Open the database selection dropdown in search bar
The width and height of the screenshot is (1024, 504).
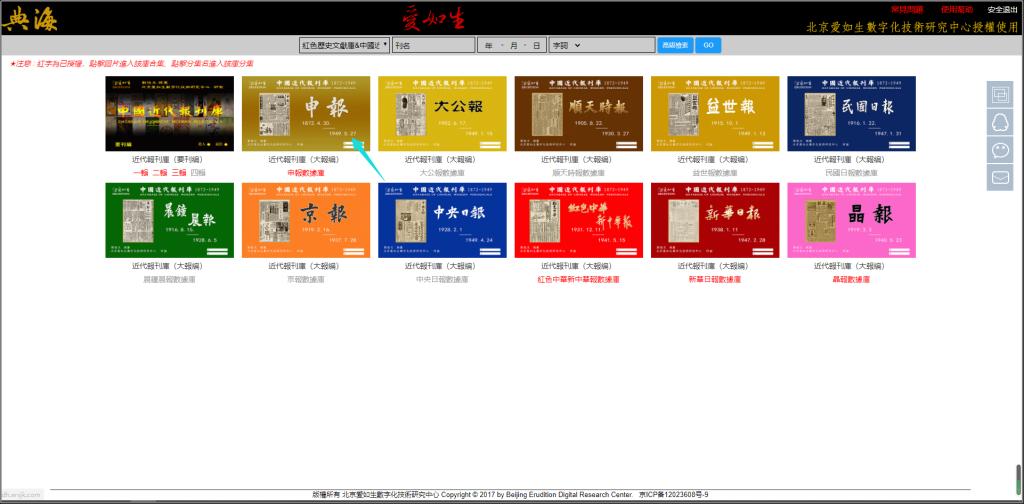(344, 45)
